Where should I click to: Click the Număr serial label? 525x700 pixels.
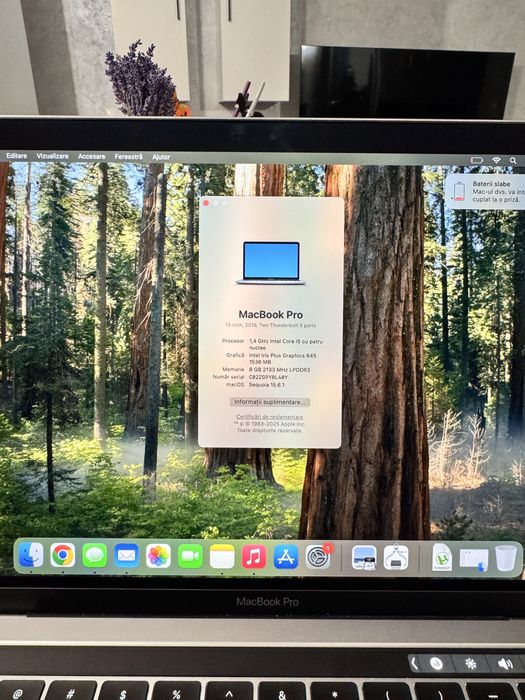coord(229,377)
